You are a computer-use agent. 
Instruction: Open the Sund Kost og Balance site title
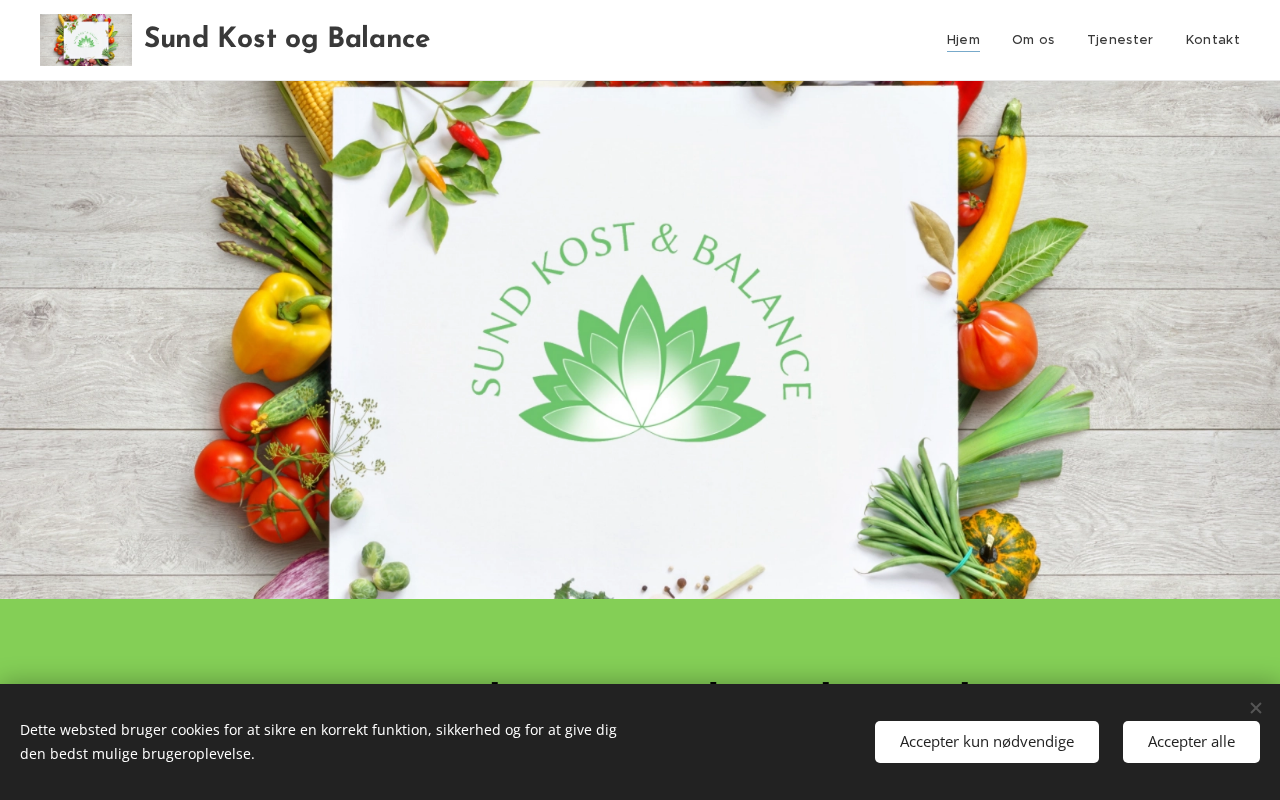pyautogui.click(x=287, y=39)
